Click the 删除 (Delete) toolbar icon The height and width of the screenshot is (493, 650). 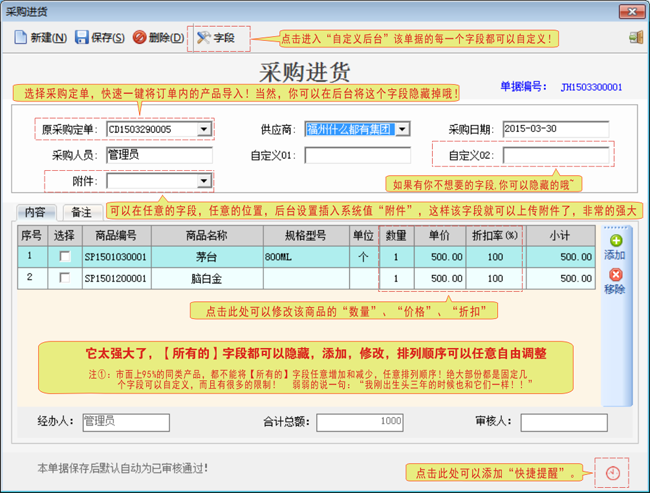[140, 38]
